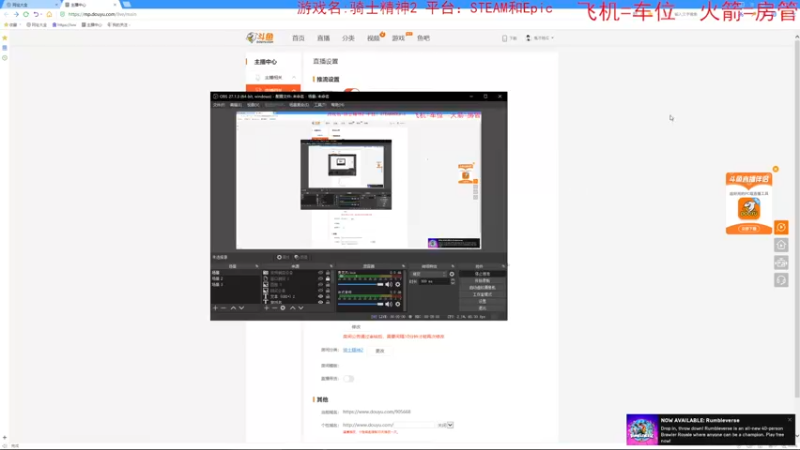The image size is (800, 450).
Task: Pop out the Sources dock panel icon
Action: [331, 266]
